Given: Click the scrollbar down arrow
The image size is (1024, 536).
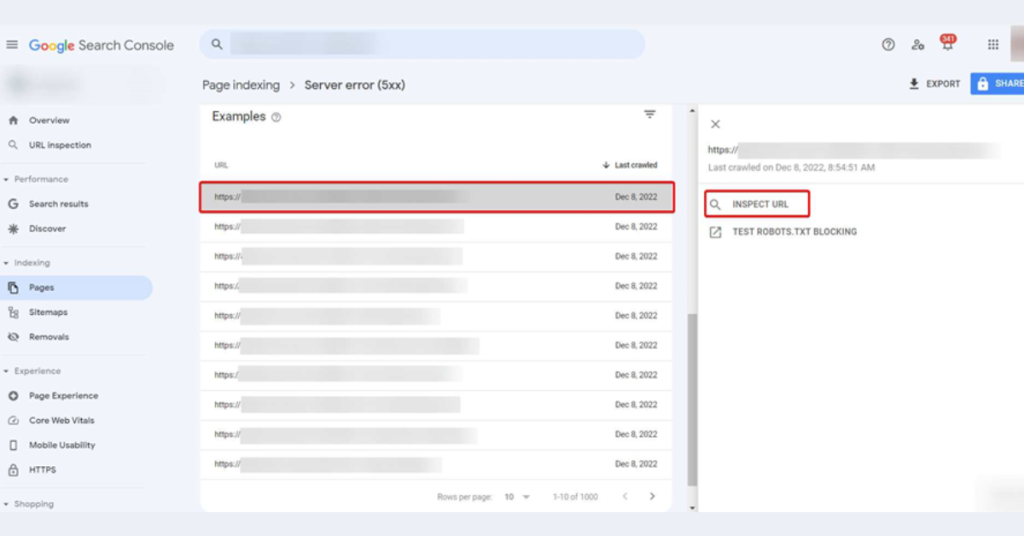Looking at the screenshot, I should 692,507.
